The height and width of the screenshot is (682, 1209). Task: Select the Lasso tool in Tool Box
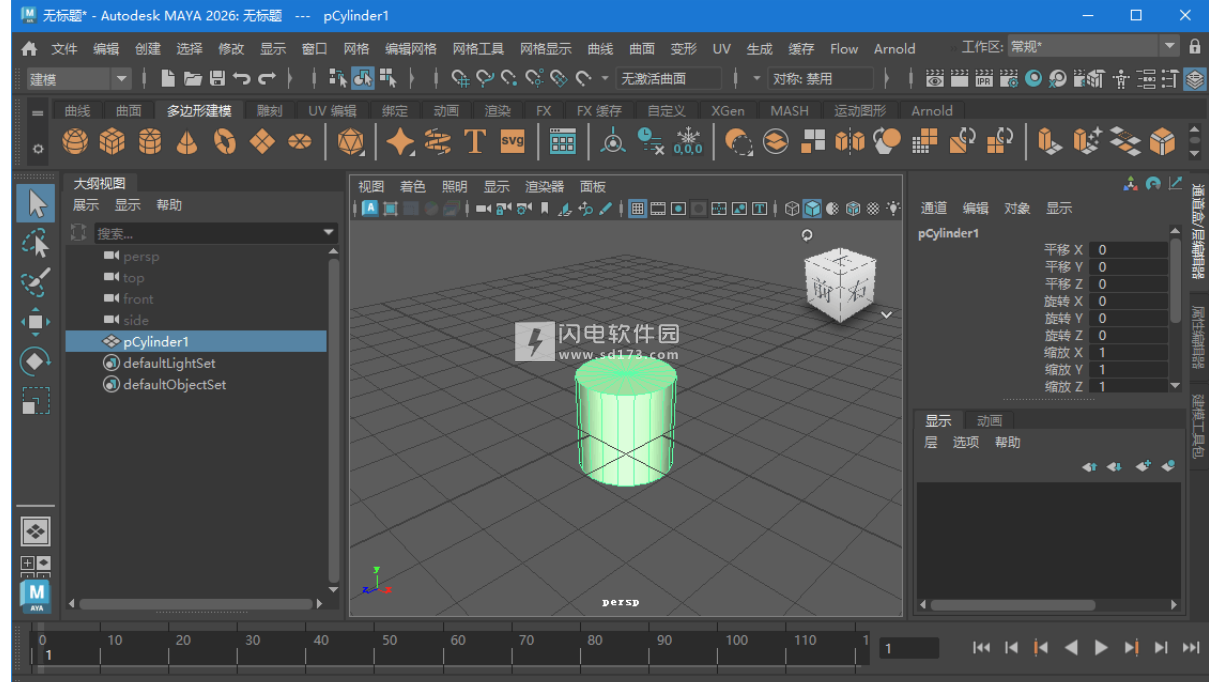tap(36, 243)
